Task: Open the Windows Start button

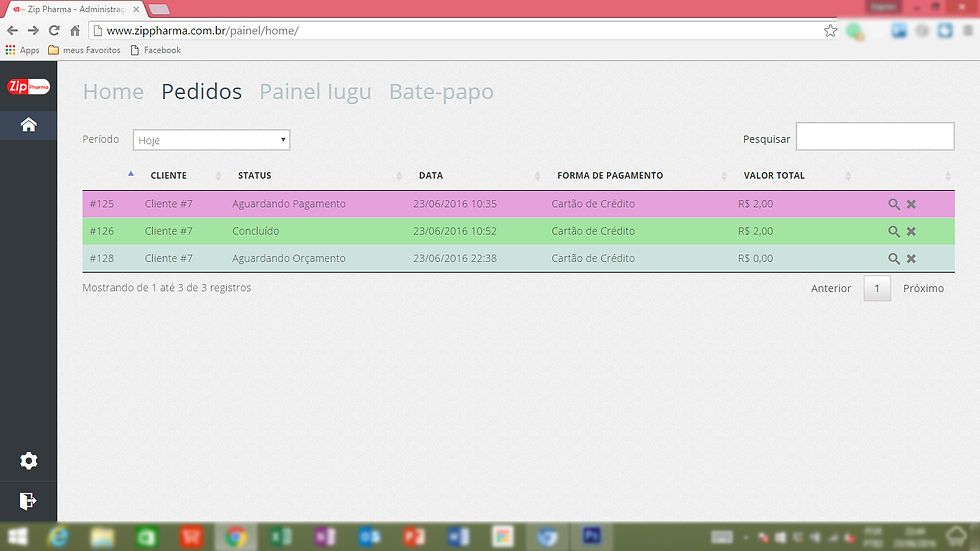Action: (18, 537)
